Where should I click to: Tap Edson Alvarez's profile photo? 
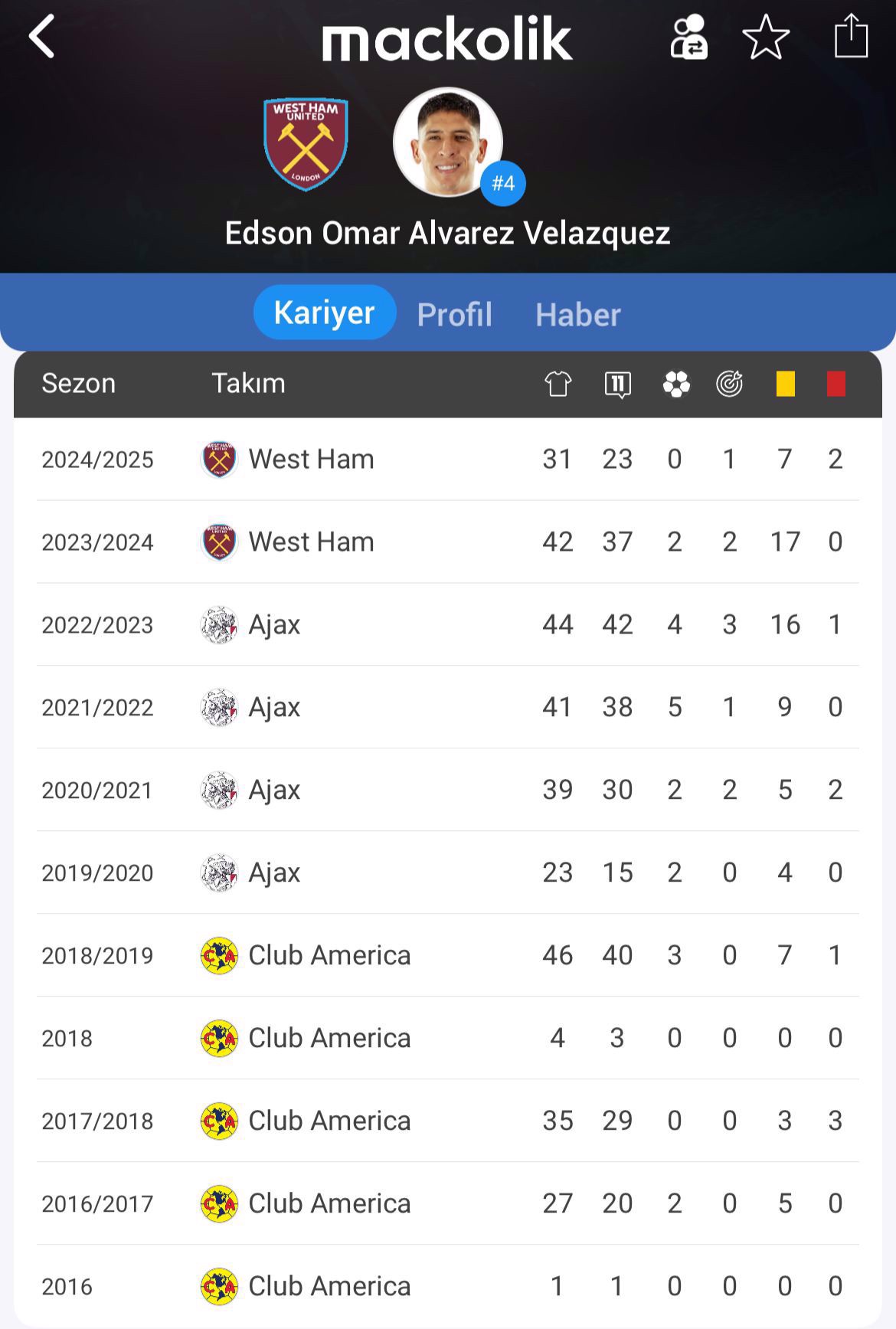pos(447,142)
